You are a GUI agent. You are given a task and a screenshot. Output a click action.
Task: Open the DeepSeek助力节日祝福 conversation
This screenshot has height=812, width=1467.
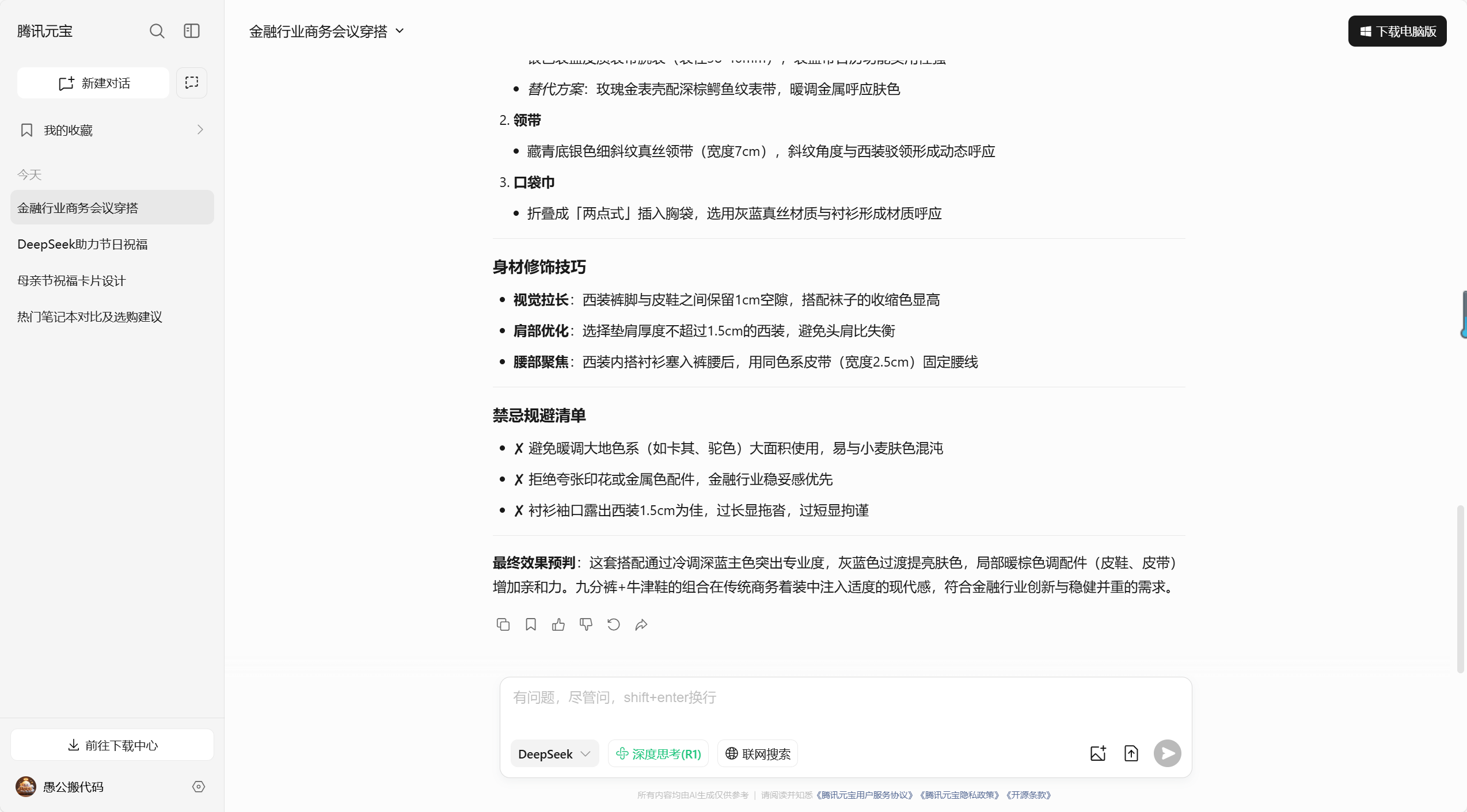pyautogui.click(x=82, y=244)
